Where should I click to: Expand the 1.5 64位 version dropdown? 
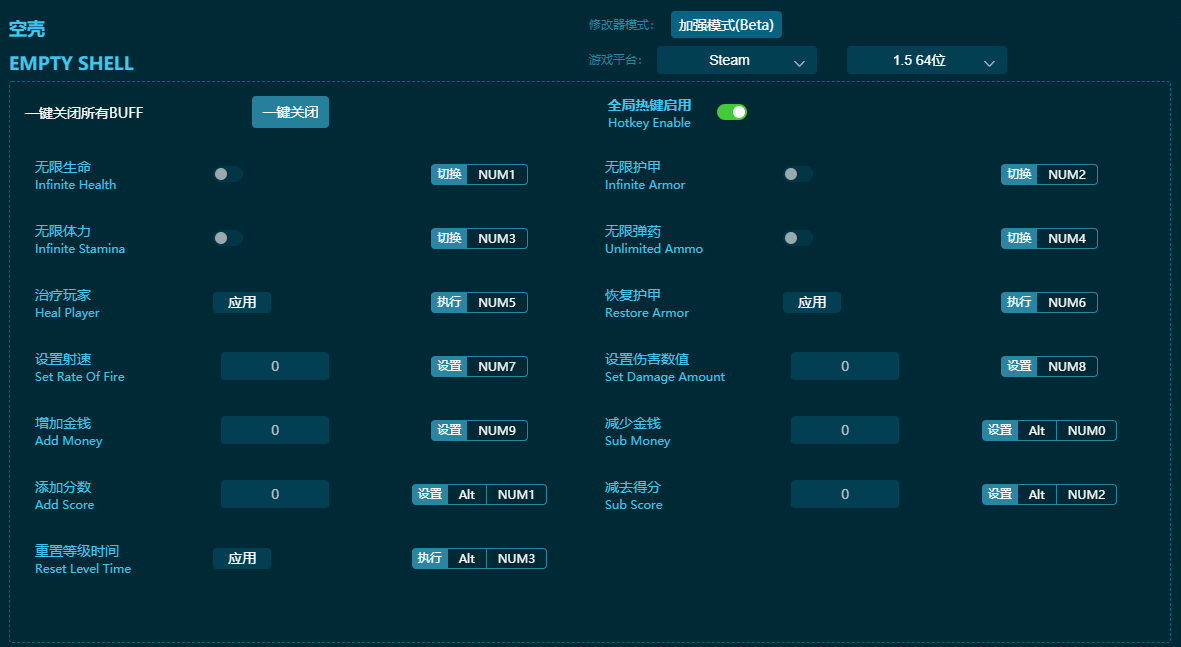coord(926,60)
